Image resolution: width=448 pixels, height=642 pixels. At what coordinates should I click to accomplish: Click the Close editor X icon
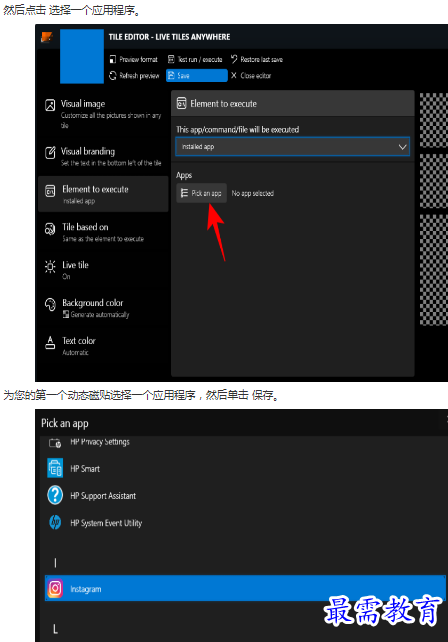(x=234, y=75)
